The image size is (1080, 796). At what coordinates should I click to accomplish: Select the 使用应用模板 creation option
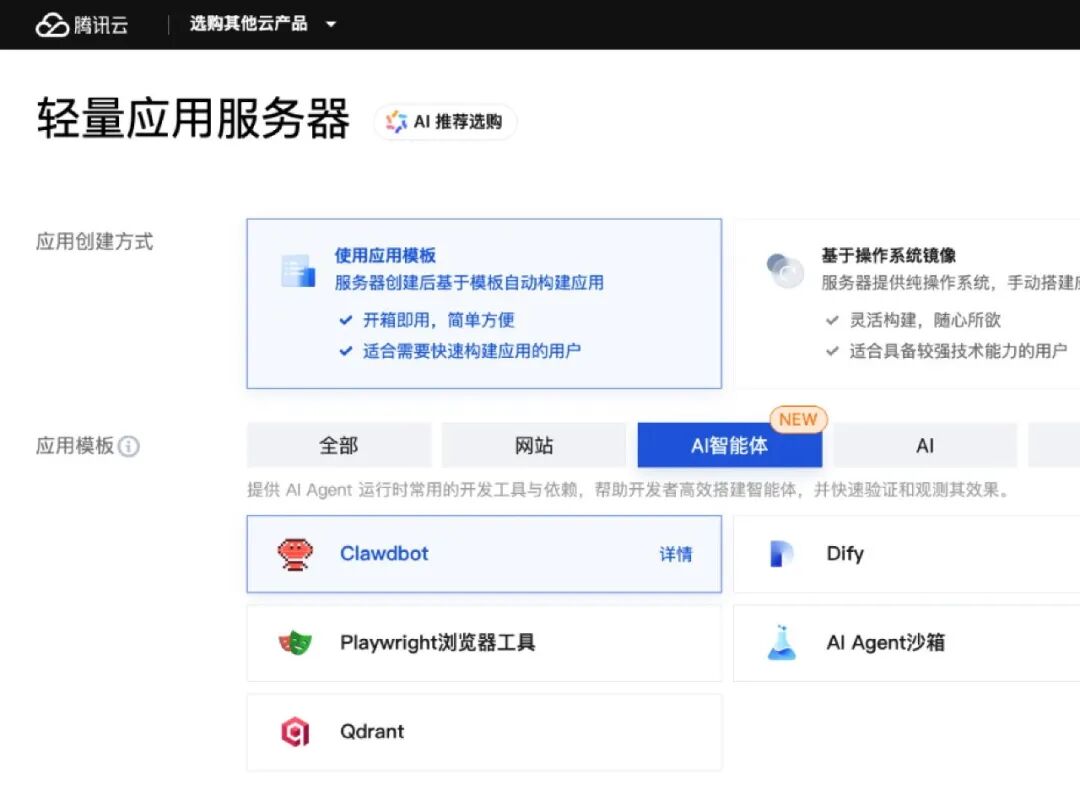[484, 303]
